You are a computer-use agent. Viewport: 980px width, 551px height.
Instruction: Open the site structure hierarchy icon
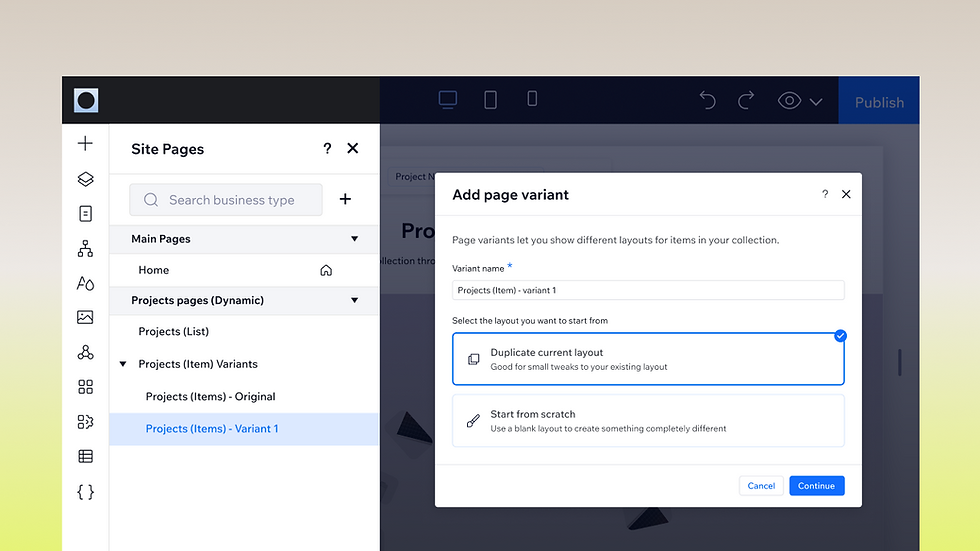pyautogui.click(x=85, y=249)
